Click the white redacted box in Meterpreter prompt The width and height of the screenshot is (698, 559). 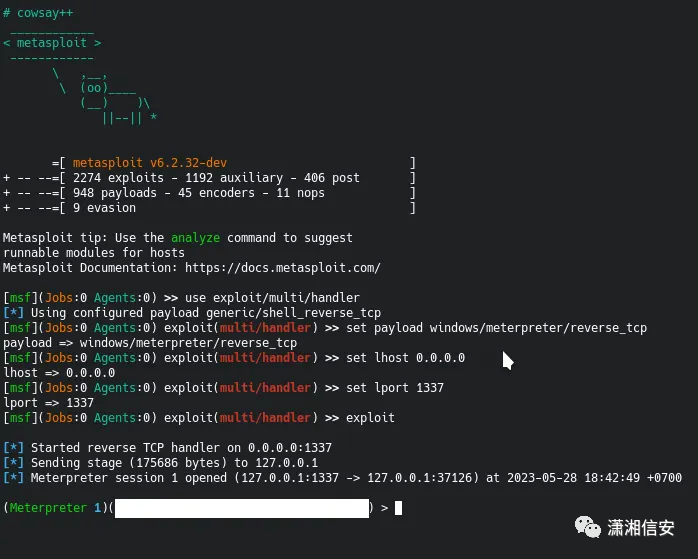coord(242,508)
